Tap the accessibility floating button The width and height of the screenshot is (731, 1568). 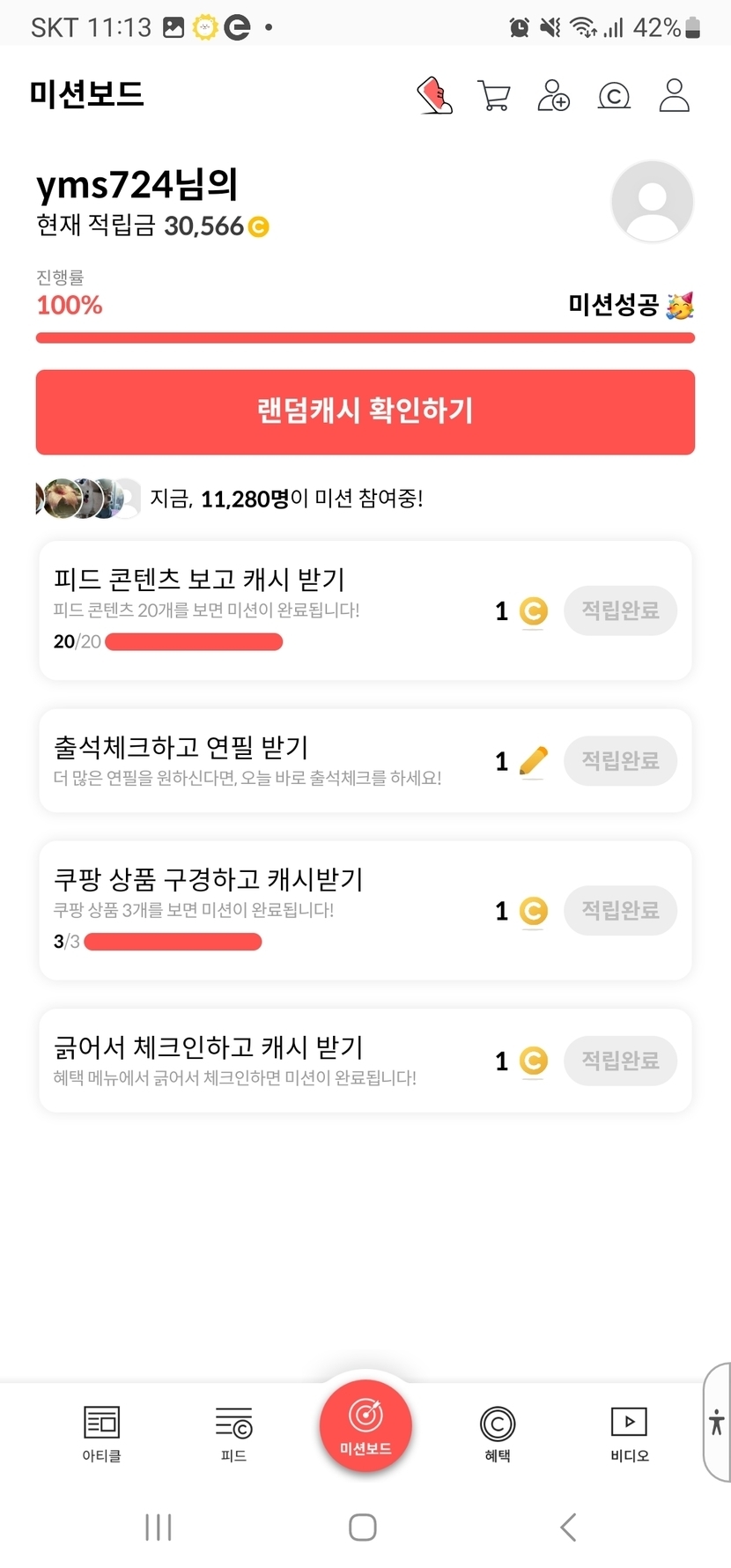pyautogui.click(x=717, y=1422)
